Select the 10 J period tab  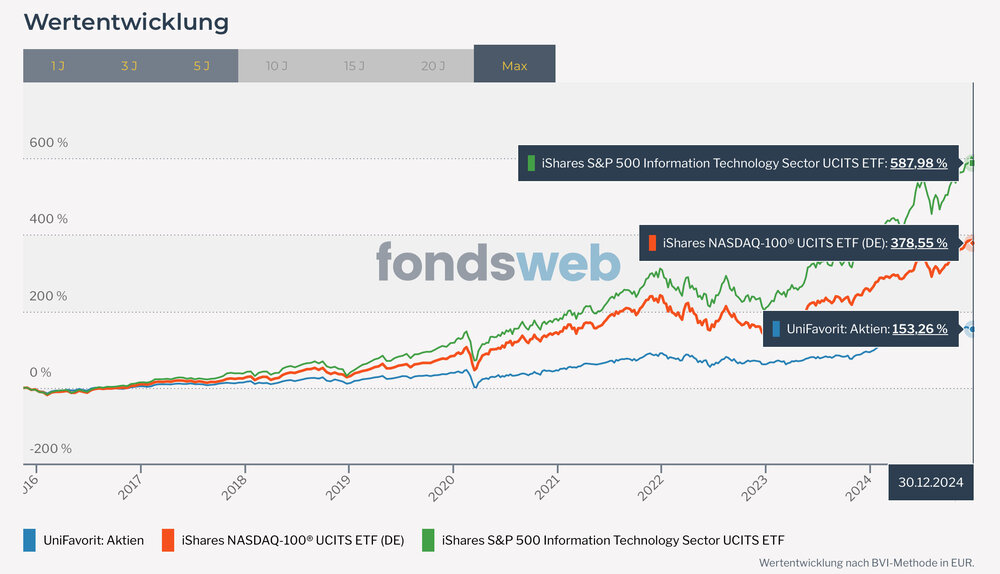[277, 66]
